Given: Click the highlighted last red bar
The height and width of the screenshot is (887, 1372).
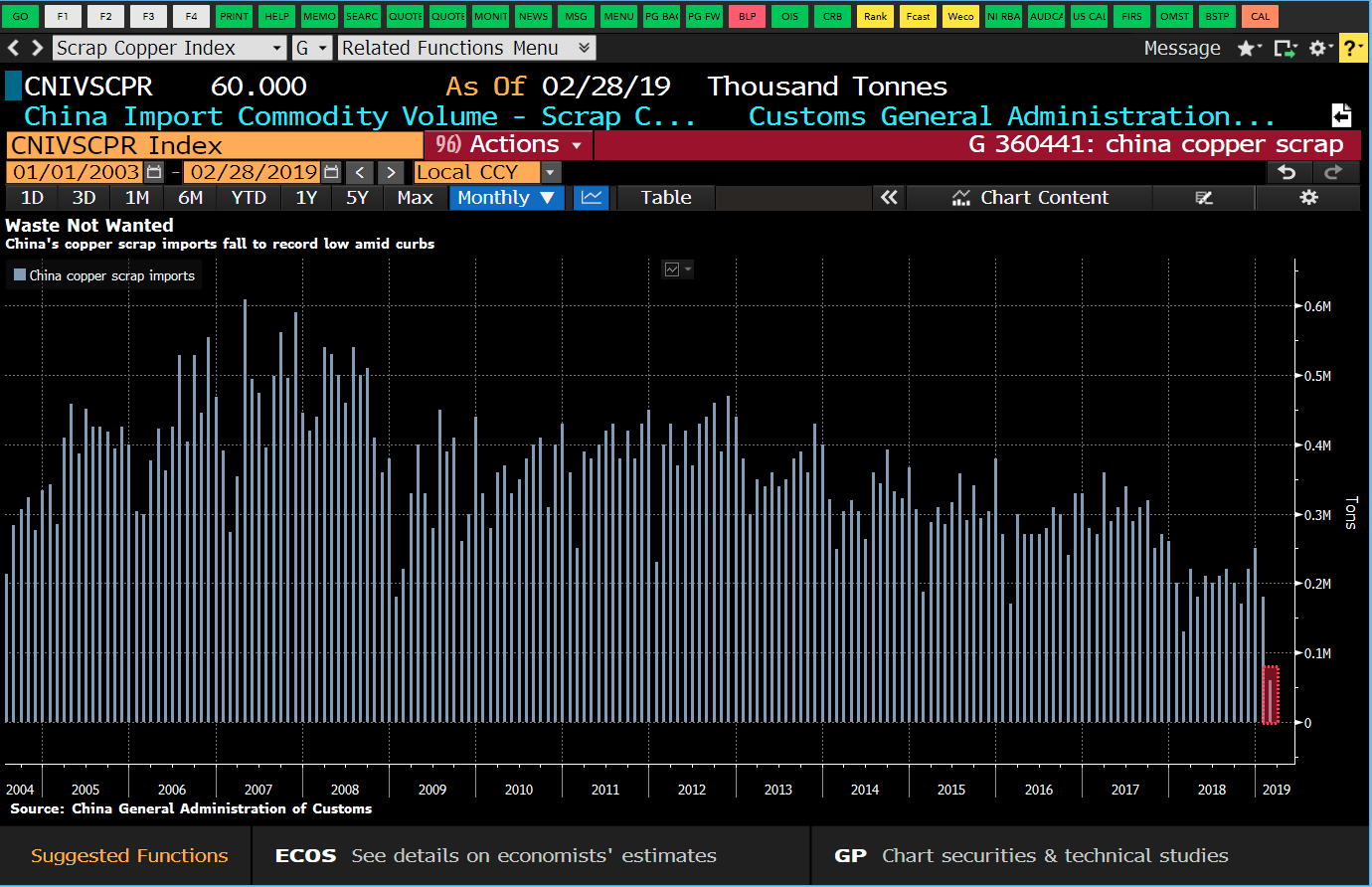Looking at the screenshot, I should click(x=1271, y=695).
